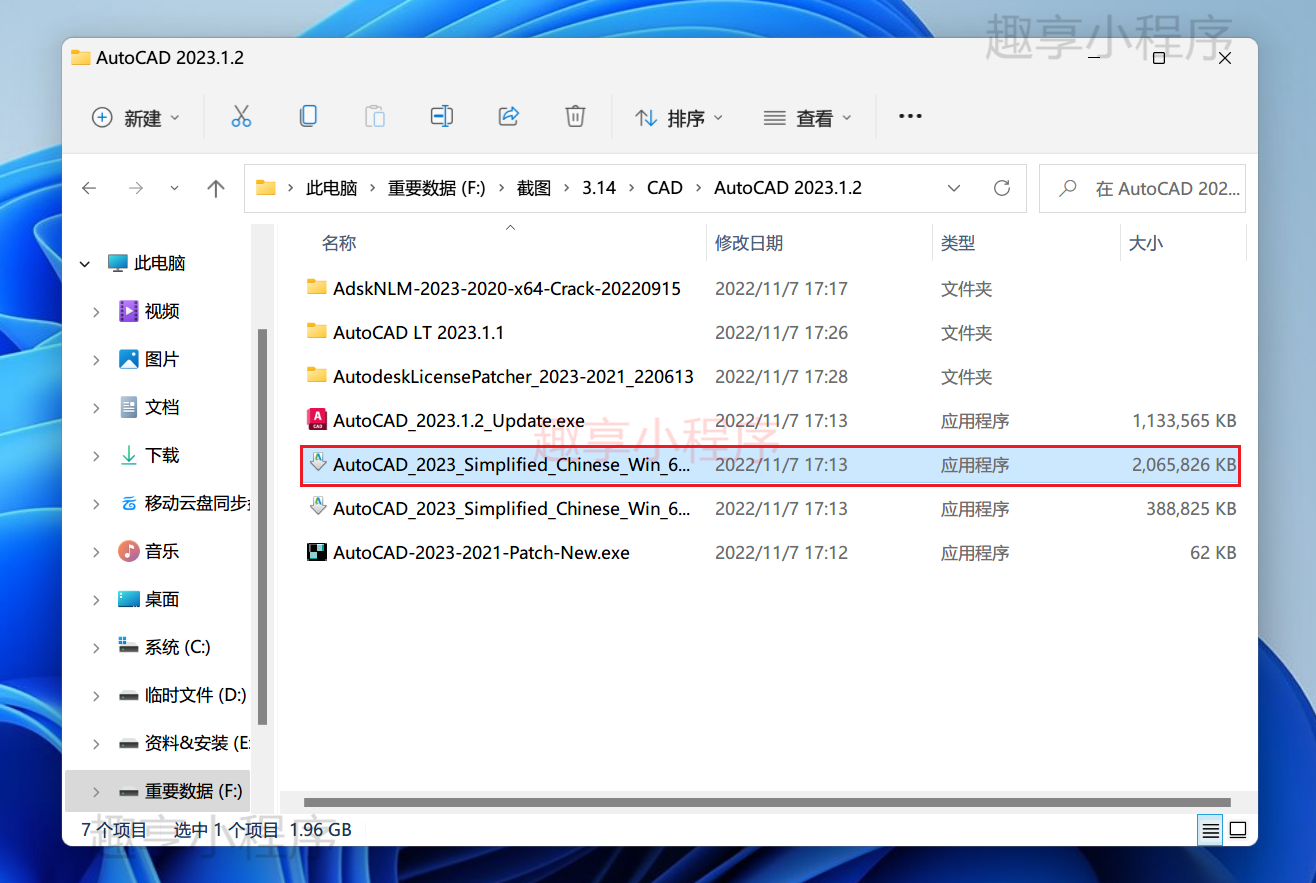Screen dimensions: 1316x883
Task: Select AutoCAD LT 2023.1.1 folder name
Action: (x=419, y=333)
